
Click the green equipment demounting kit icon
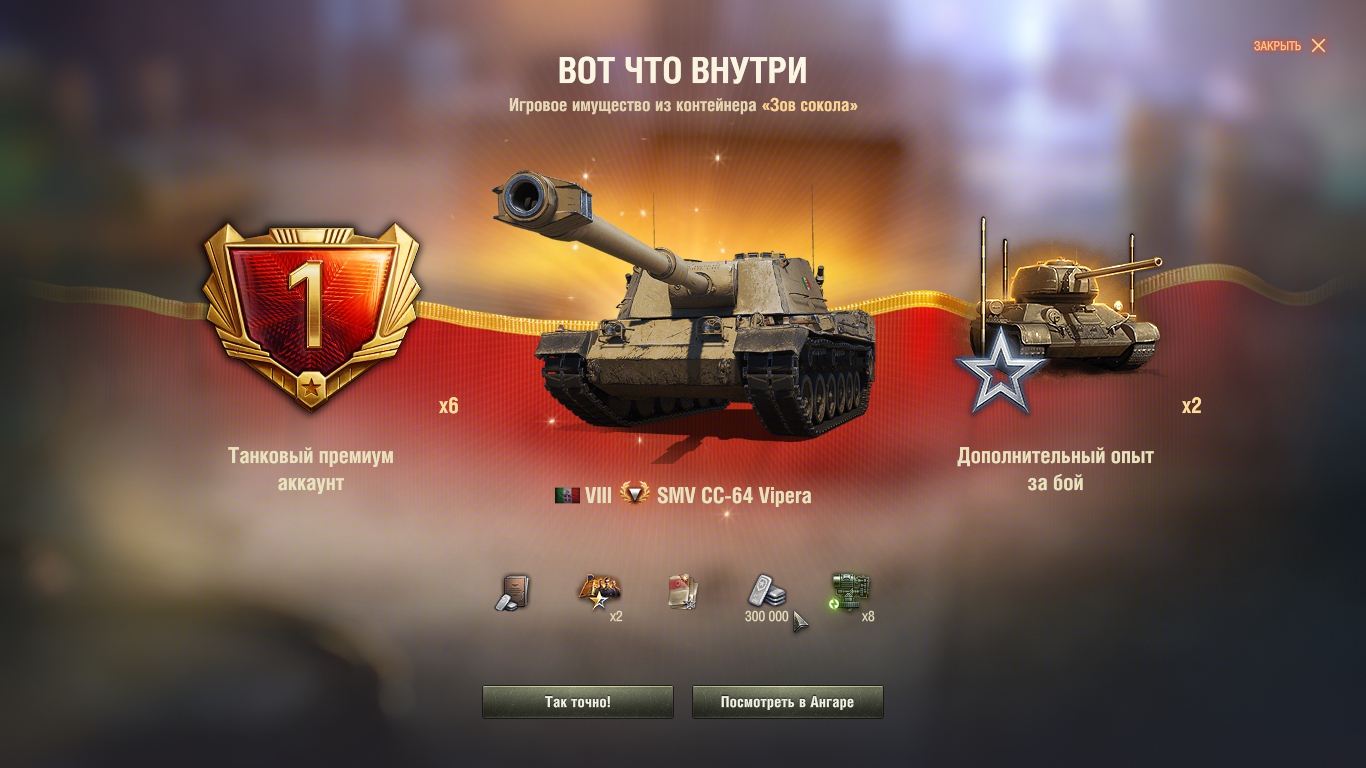point(850,593)
